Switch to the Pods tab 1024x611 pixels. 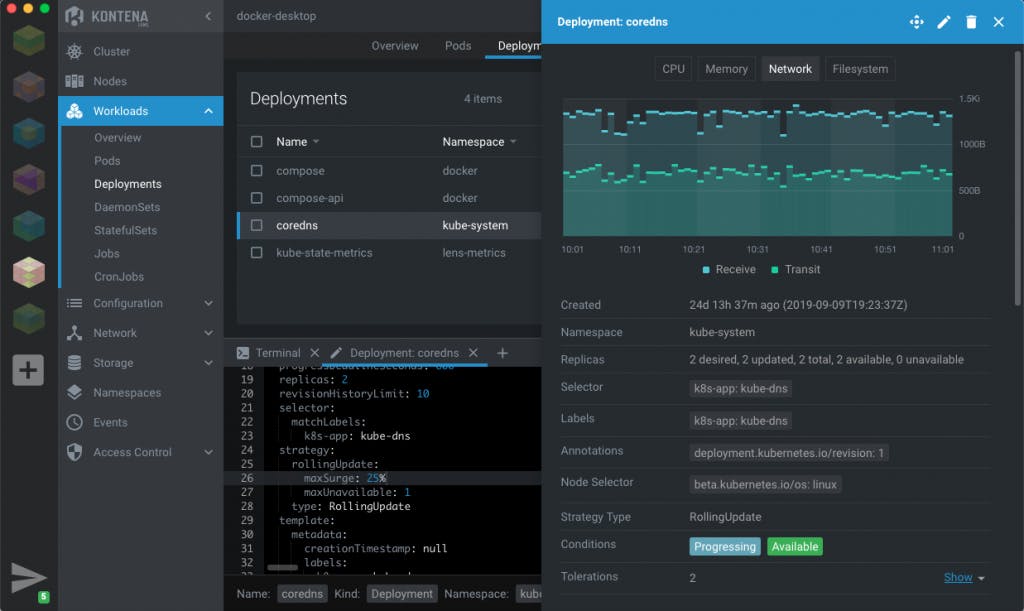pyautogui.click(x=458, y=46)
